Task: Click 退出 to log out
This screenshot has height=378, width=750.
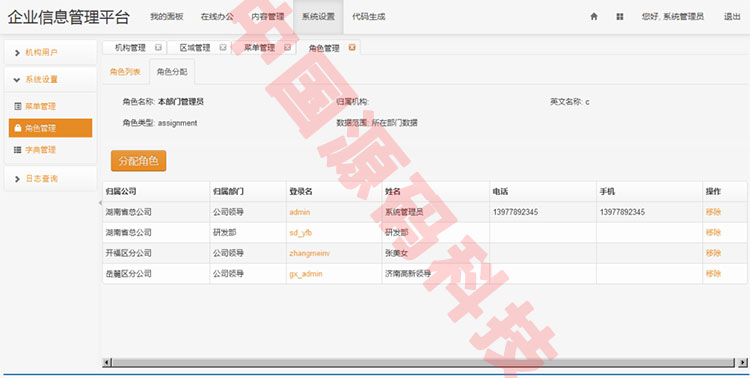Action: pos(732,16)
